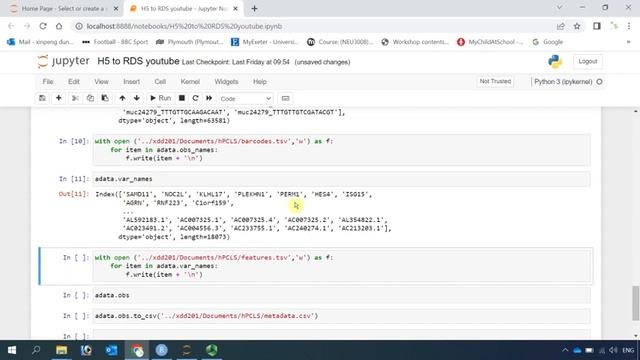The image size is (640, 360).
Task: Toggle the browser side panel
Action: pos(597,26)
